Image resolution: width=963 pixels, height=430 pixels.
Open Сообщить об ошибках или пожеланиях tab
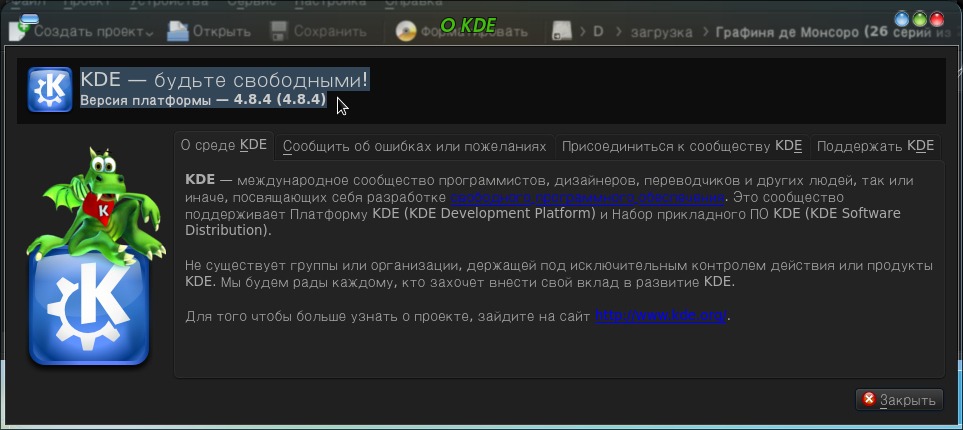coord(415,147)
